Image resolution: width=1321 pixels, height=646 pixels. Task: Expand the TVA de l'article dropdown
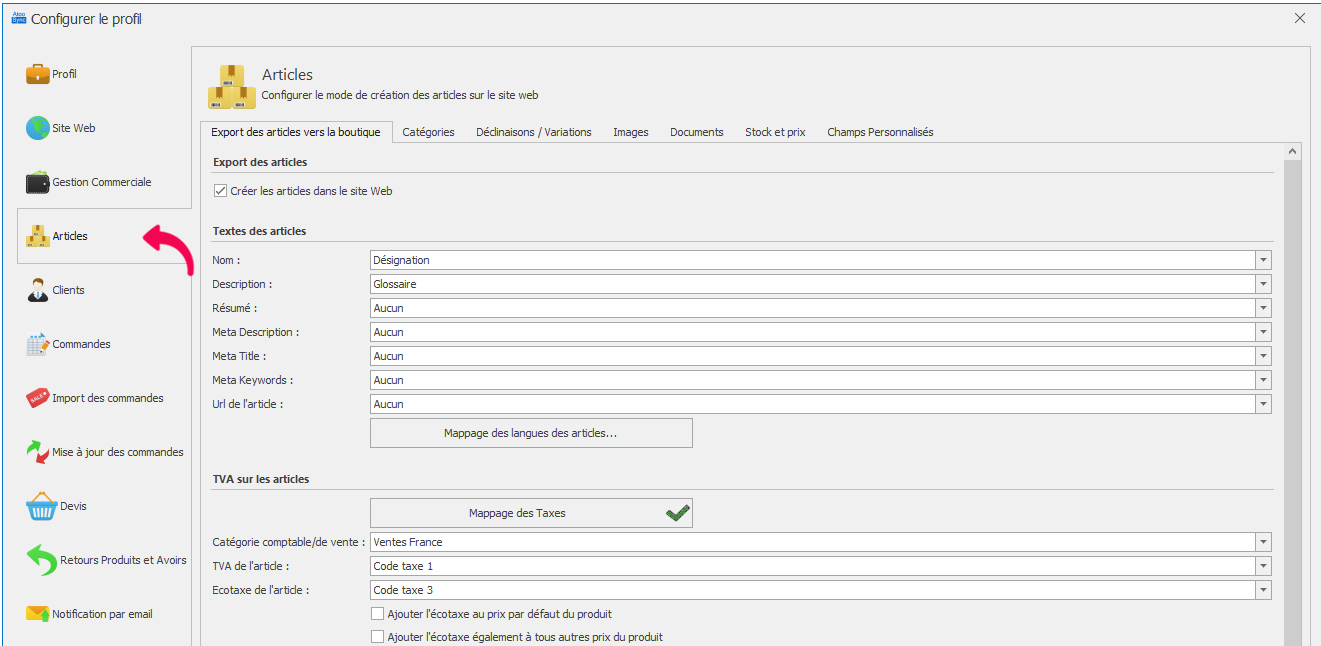(1264, 566)
